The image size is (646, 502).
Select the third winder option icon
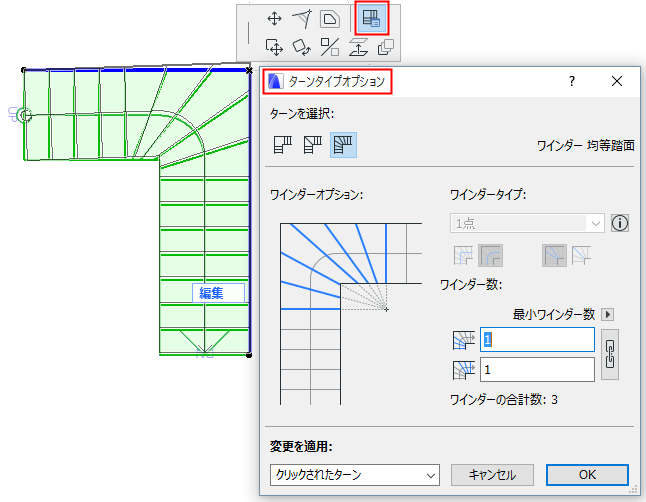click(x=554, y=256)
